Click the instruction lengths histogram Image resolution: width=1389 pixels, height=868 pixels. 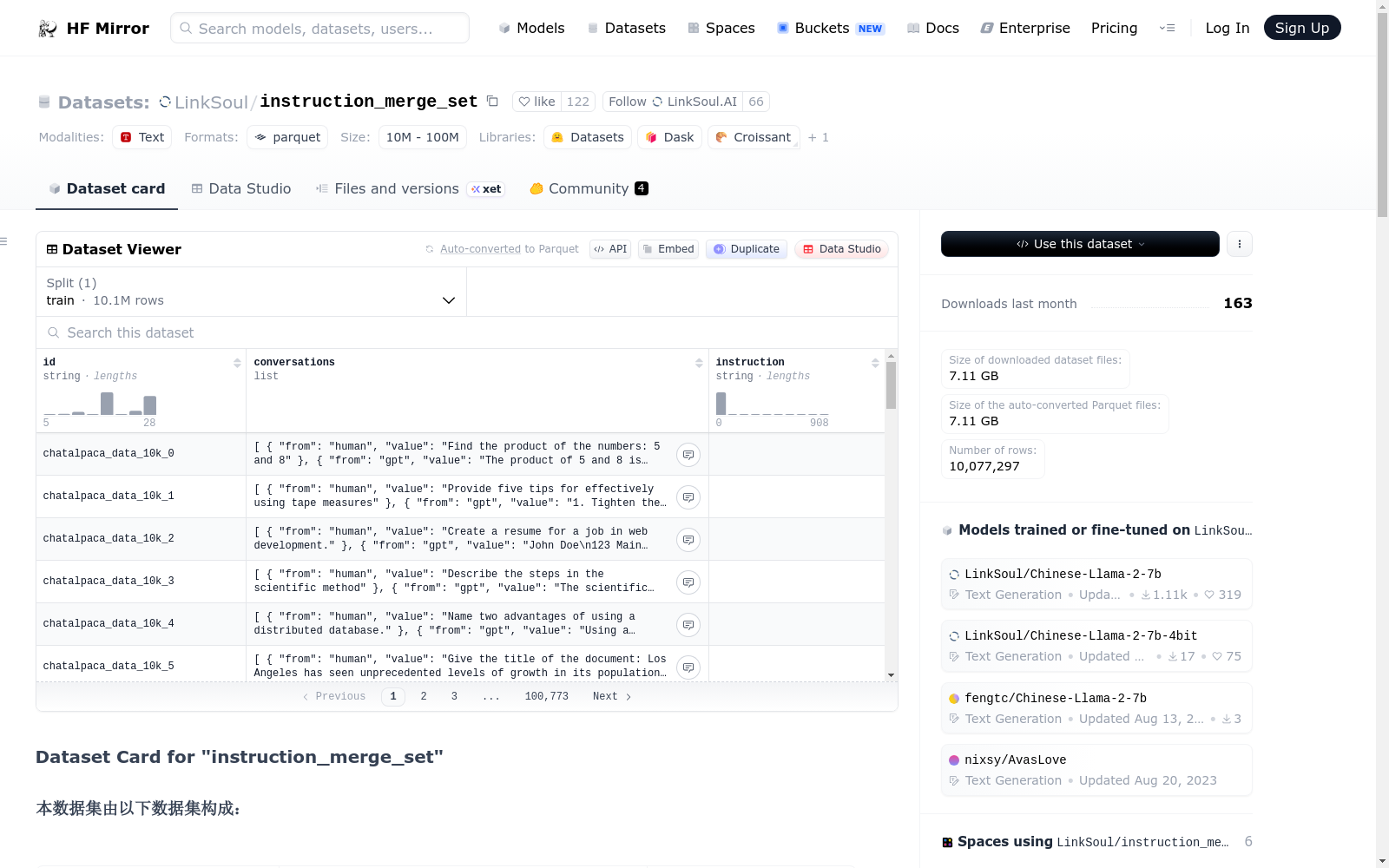point(772,404)
